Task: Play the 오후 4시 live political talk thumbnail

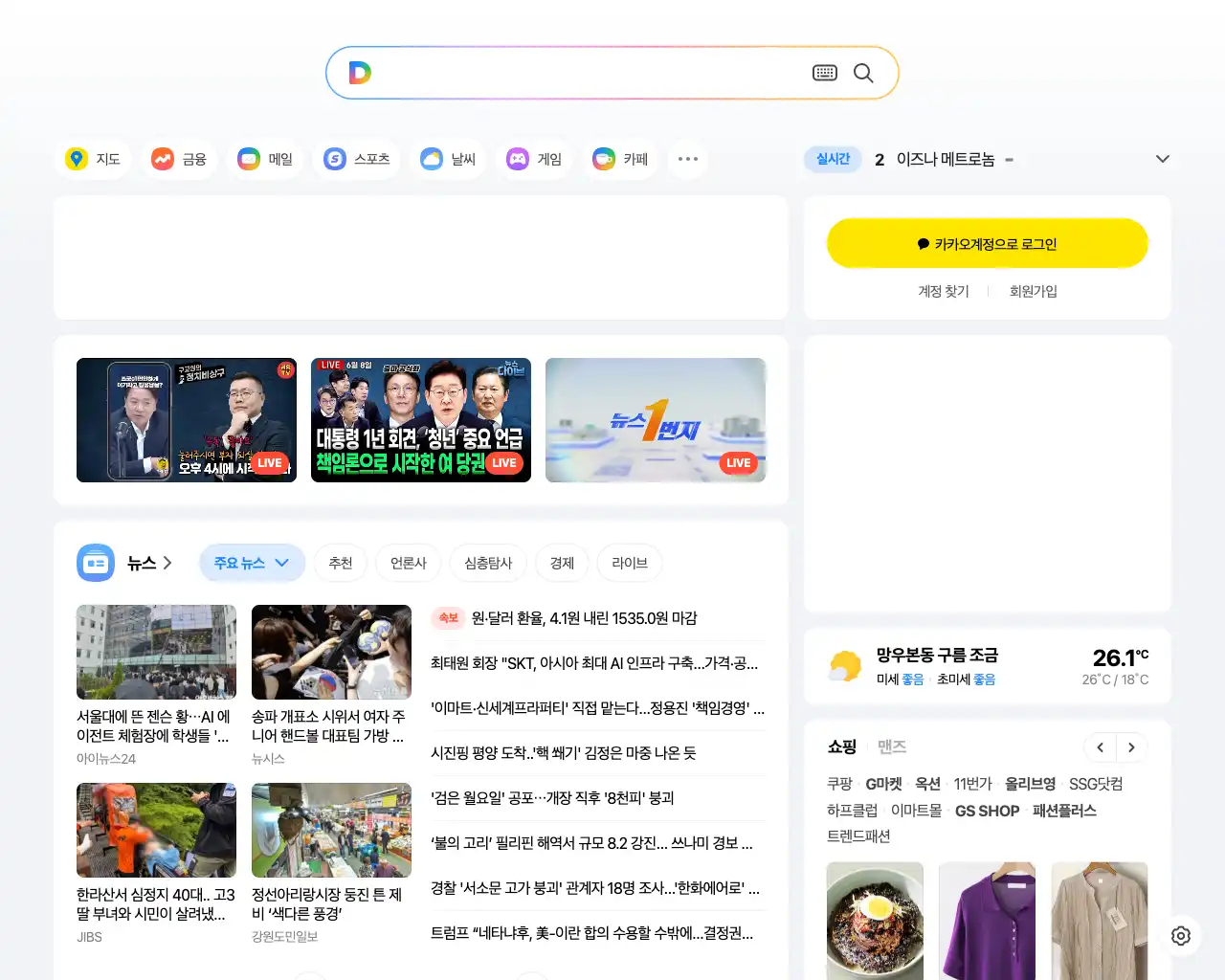Action: pos(187,420)
